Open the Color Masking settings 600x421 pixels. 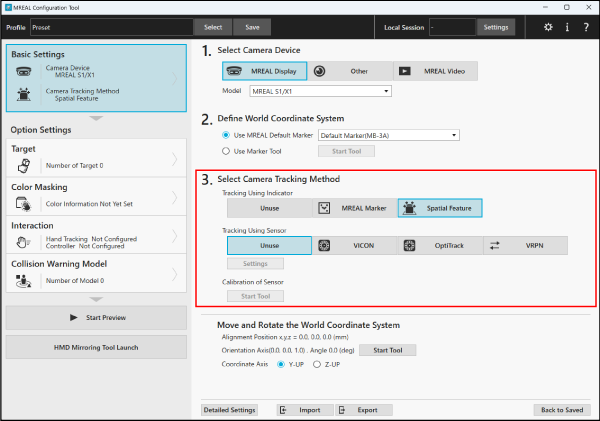[x=96, y=196]
